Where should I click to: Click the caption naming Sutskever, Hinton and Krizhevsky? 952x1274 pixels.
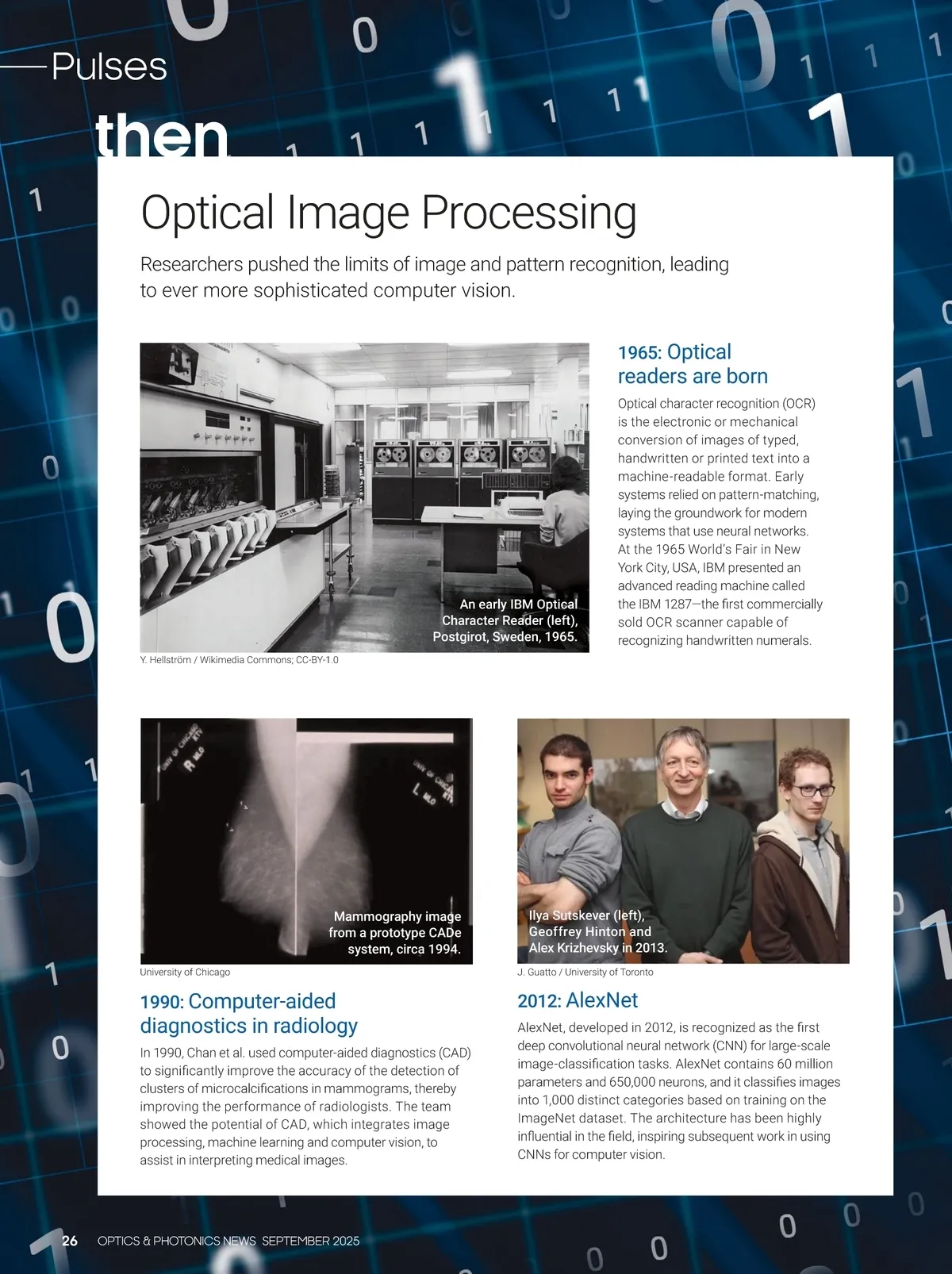tap(597, 931)
